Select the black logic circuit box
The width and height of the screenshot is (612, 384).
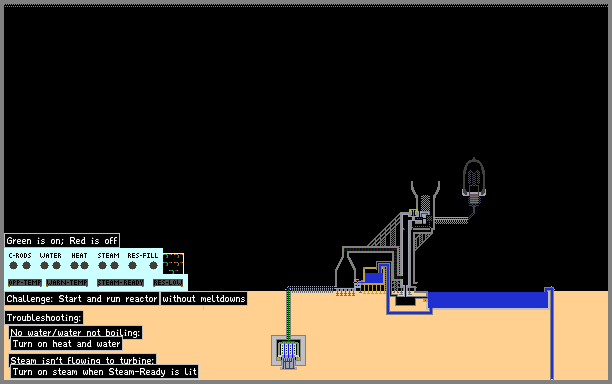coord(173,263)
